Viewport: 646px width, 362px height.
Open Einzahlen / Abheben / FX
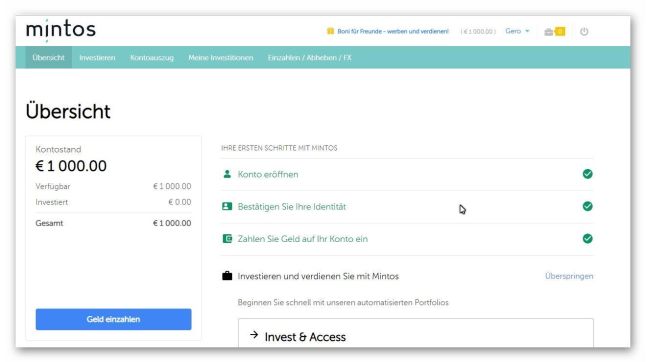click(309, 58)
